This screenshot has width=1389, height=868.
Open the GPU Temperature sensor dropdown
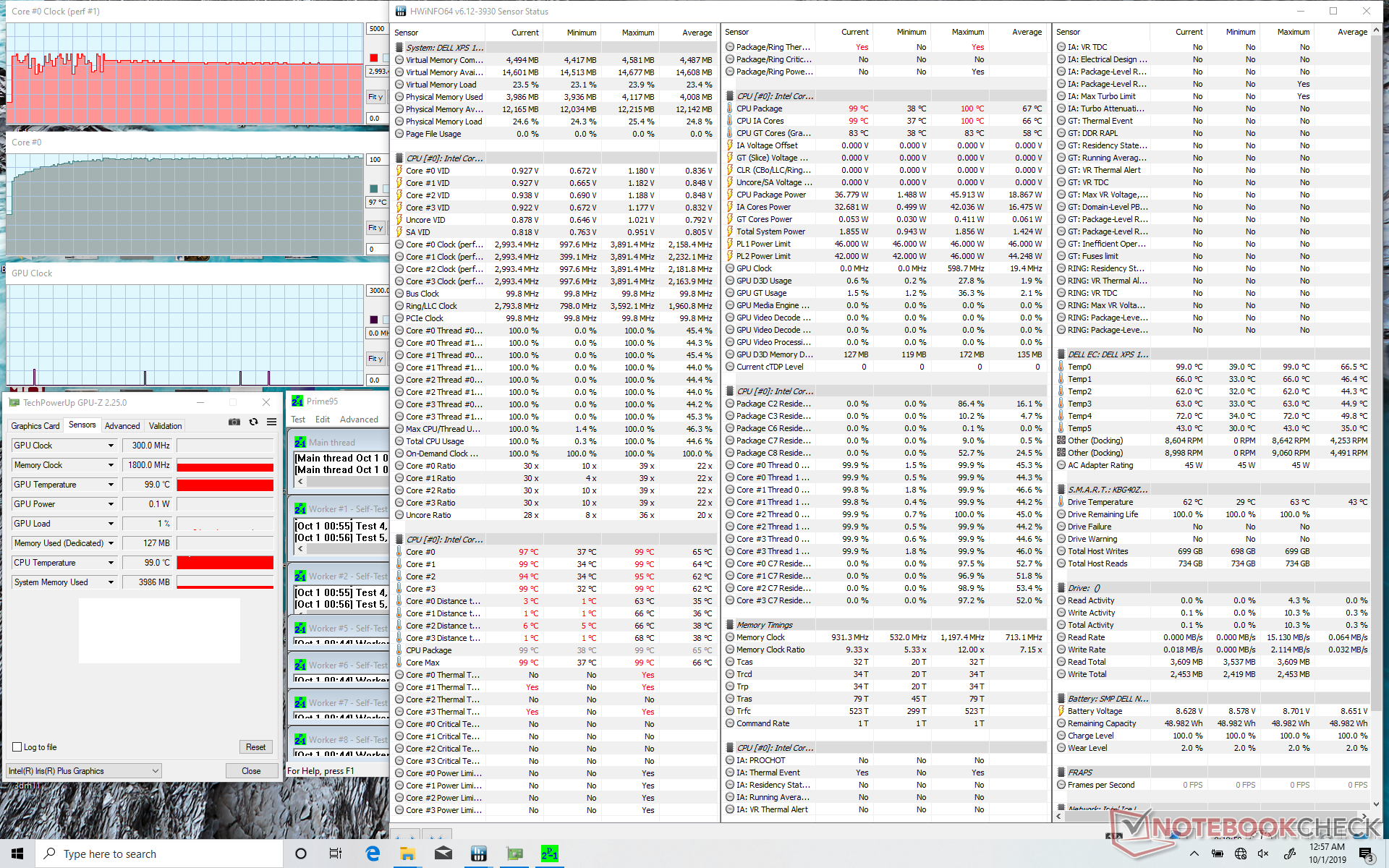[x=111, y=485]
